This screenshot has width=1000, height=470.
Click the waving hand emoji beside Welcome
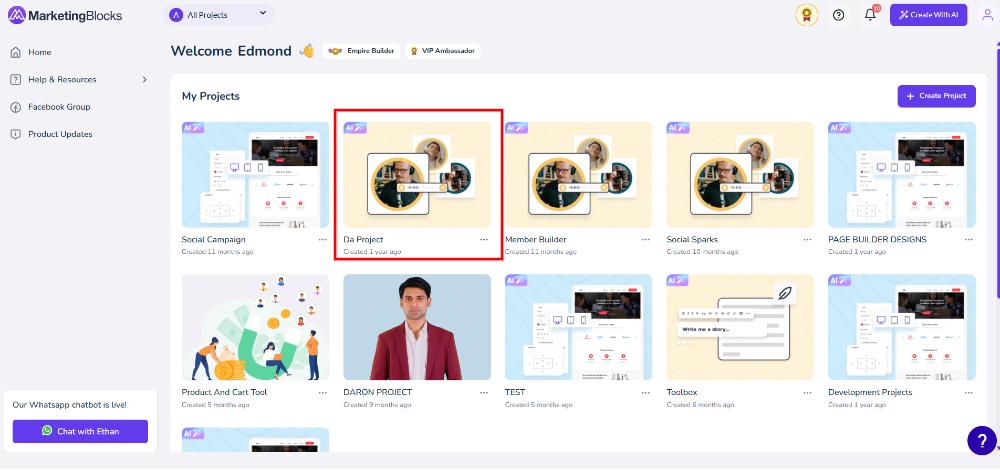(307, 51)
